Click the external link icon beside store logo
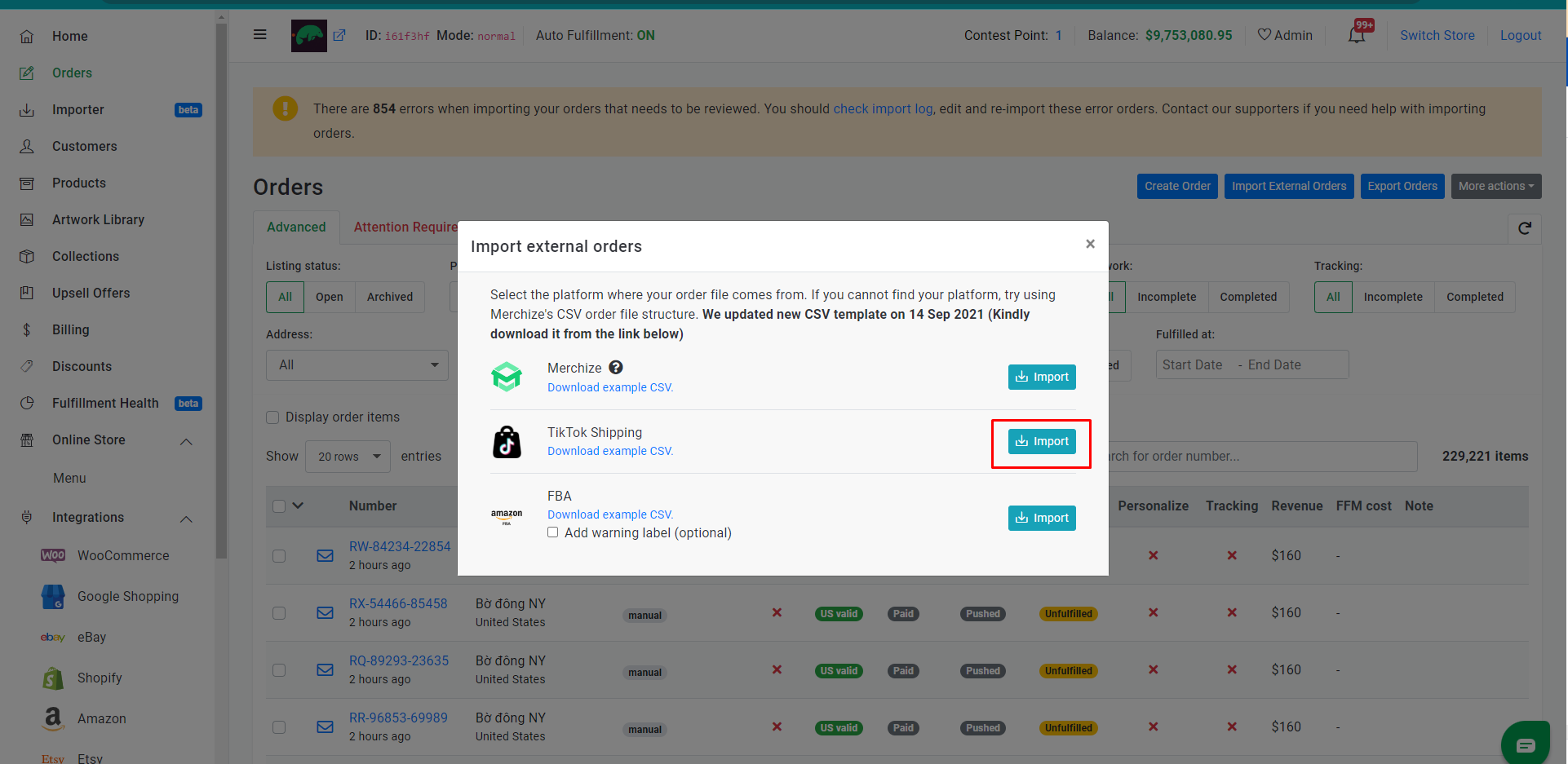 (339, 35)
